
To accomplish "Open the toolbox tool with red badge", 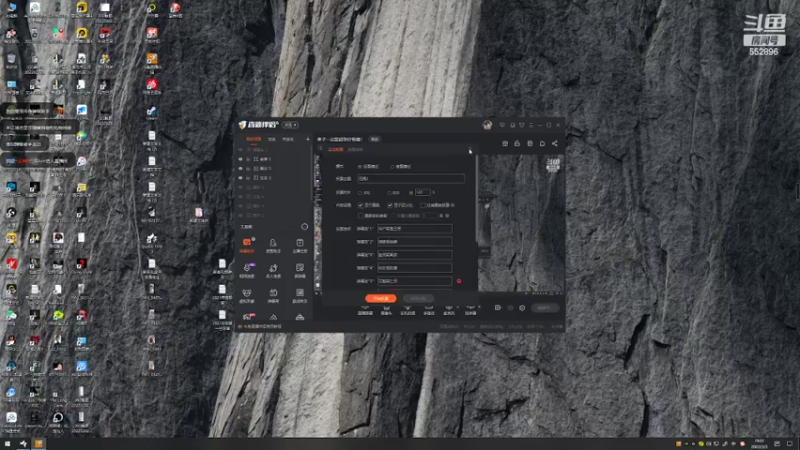I will coord(248,317).
